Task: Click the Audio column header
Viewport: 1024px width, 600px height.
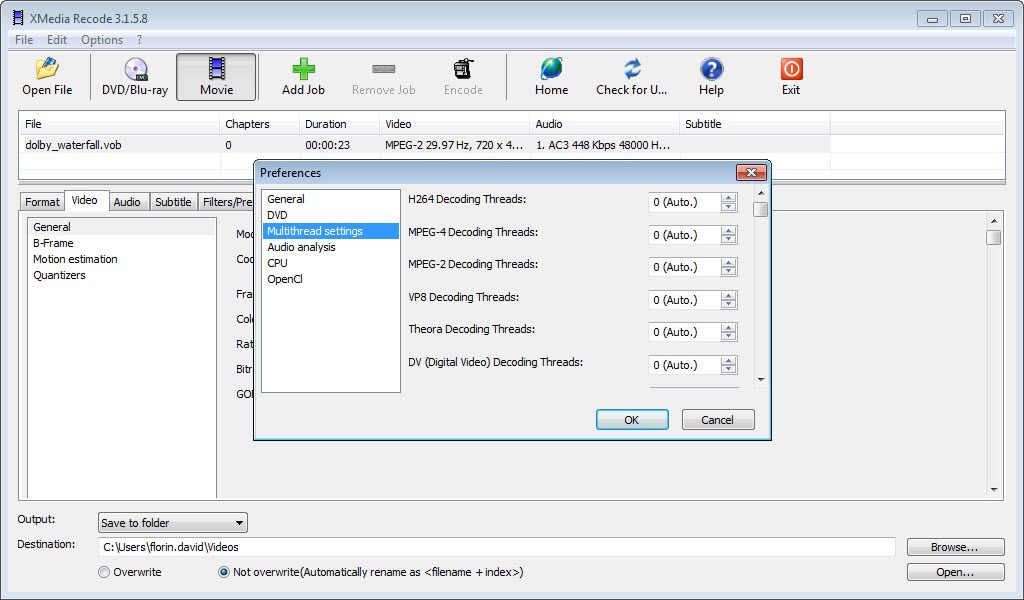Action: click(604, 124)
